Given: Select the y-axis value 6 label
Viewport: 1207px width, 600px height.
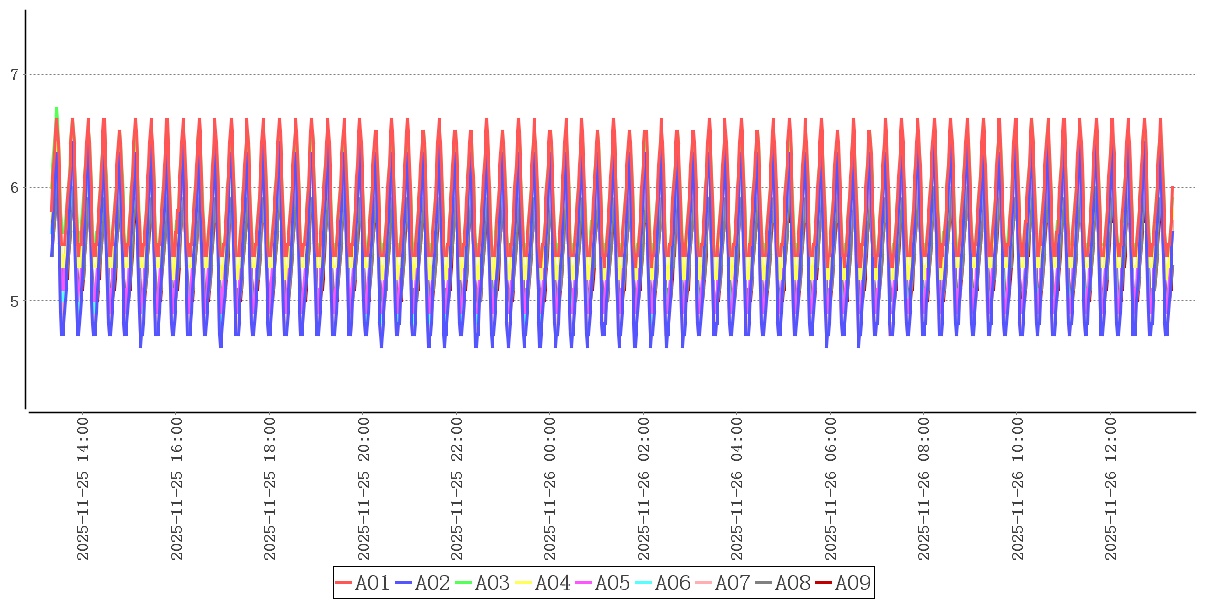Looking at the screenshot, I should [14, 188].
